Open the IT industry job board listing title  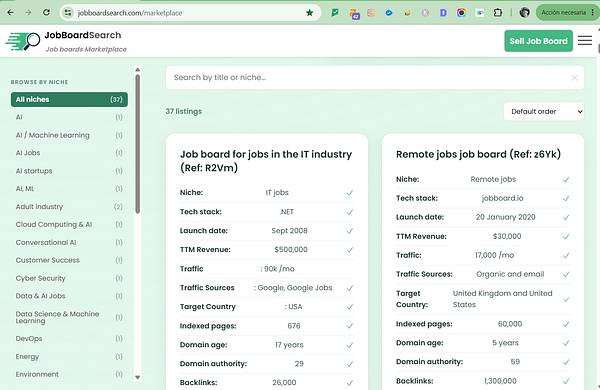pos(266,161)
